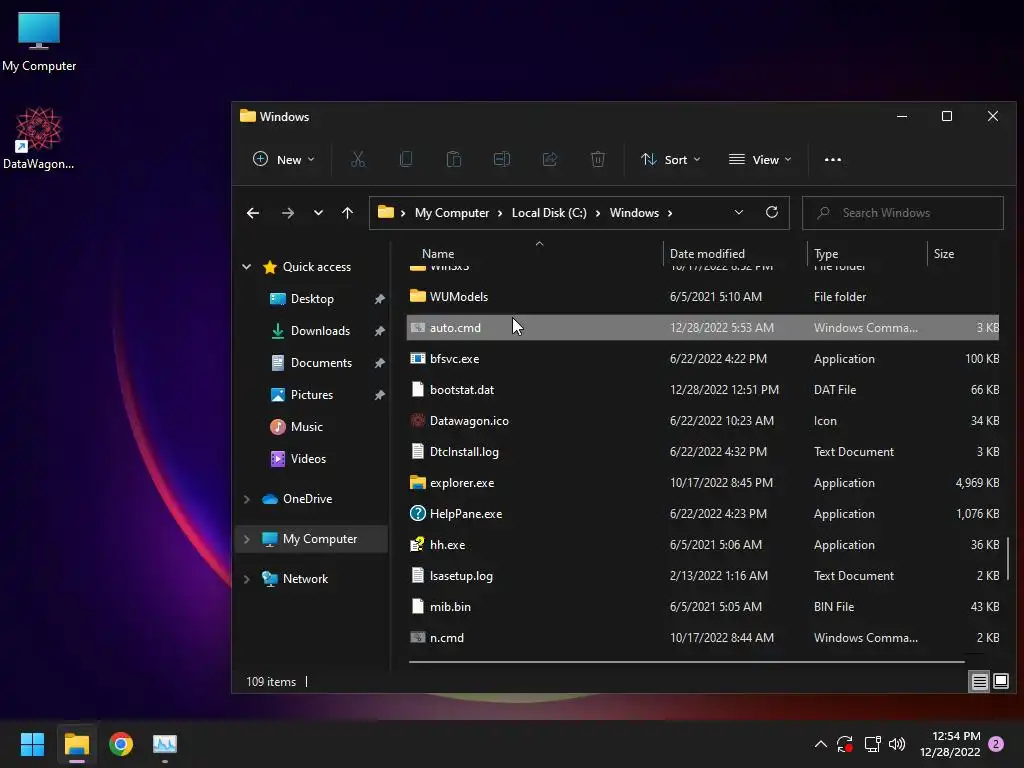Show hidden system tray icons

click(821, 744)
